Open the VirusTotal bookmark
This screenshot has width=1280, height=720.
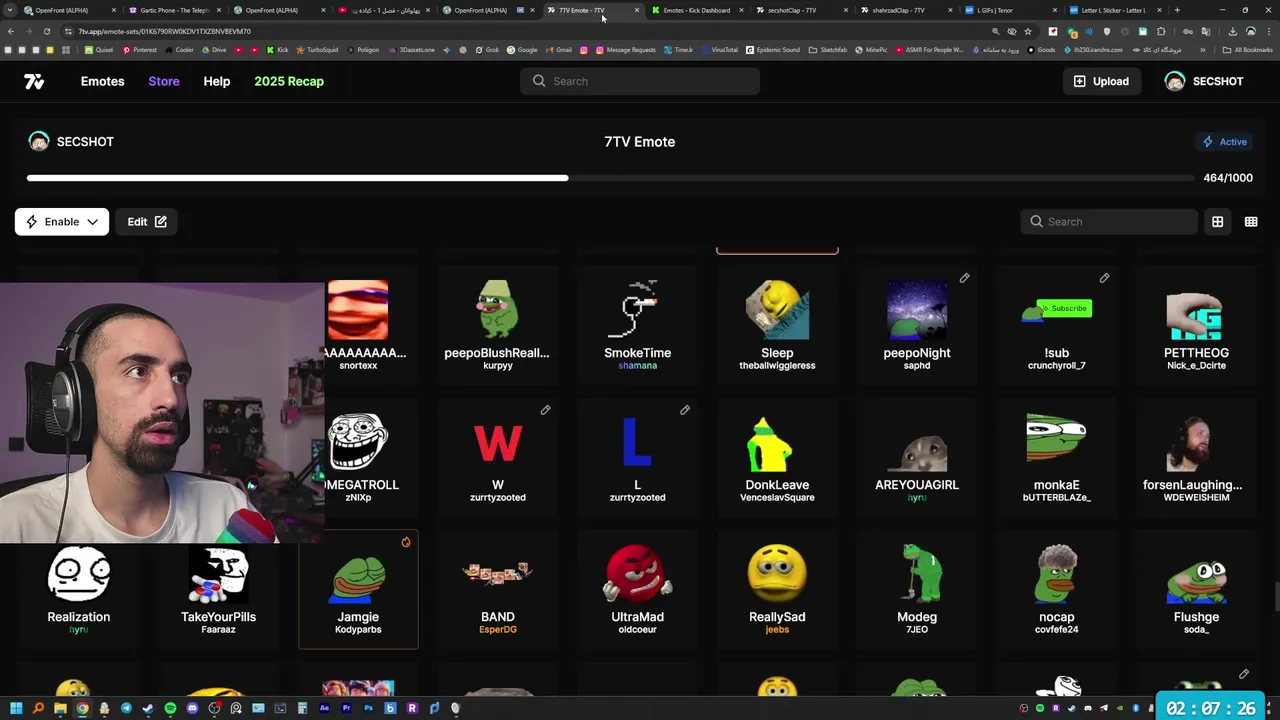click(x=718, y=49)
